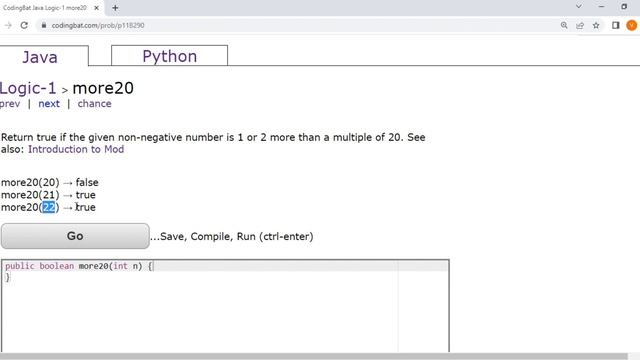
Task: Open a new browser tab
Action: [115, 8]
